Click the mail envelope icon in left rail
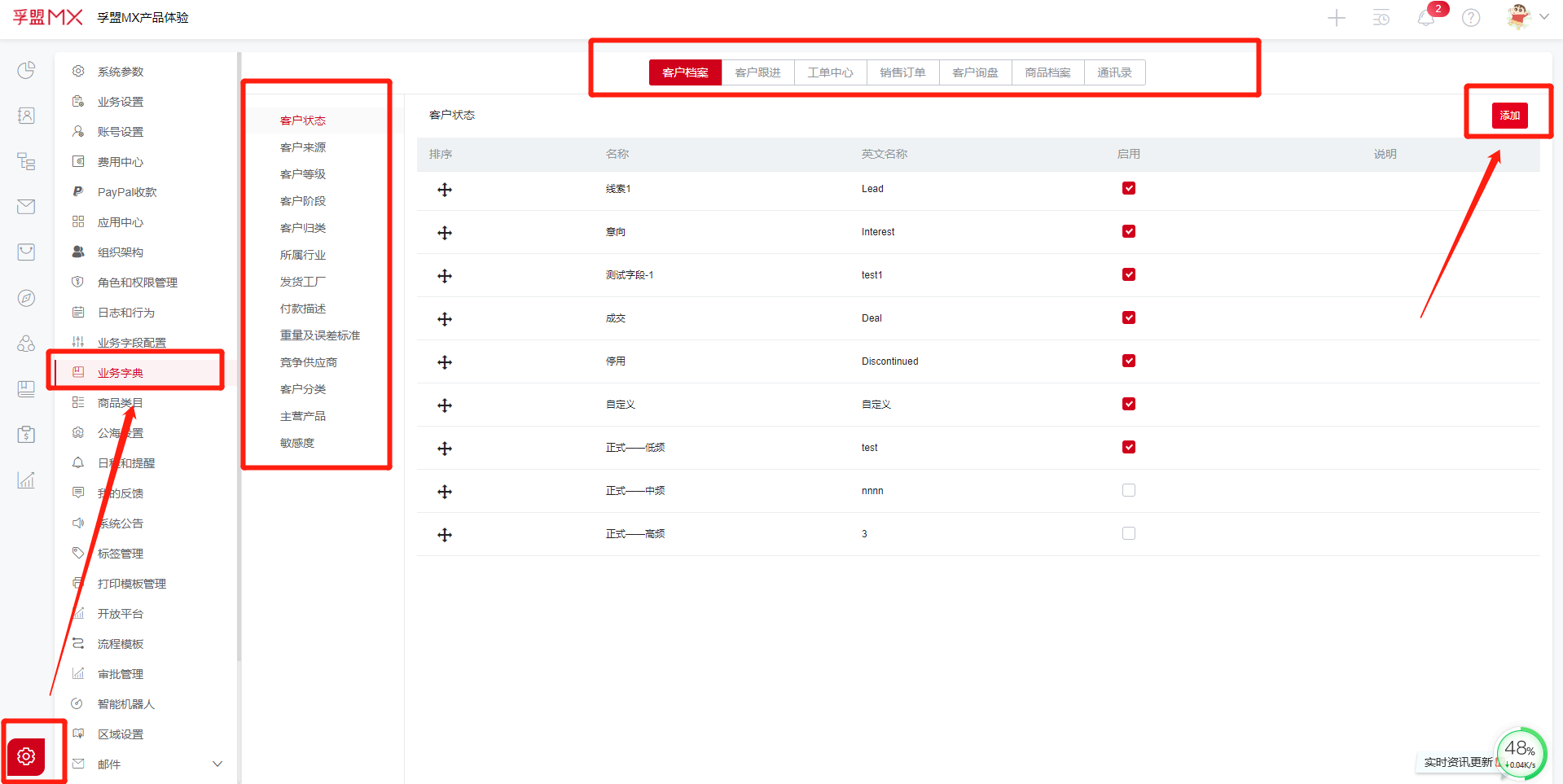Screen dimensions: 1563x784 click(26, 207)
